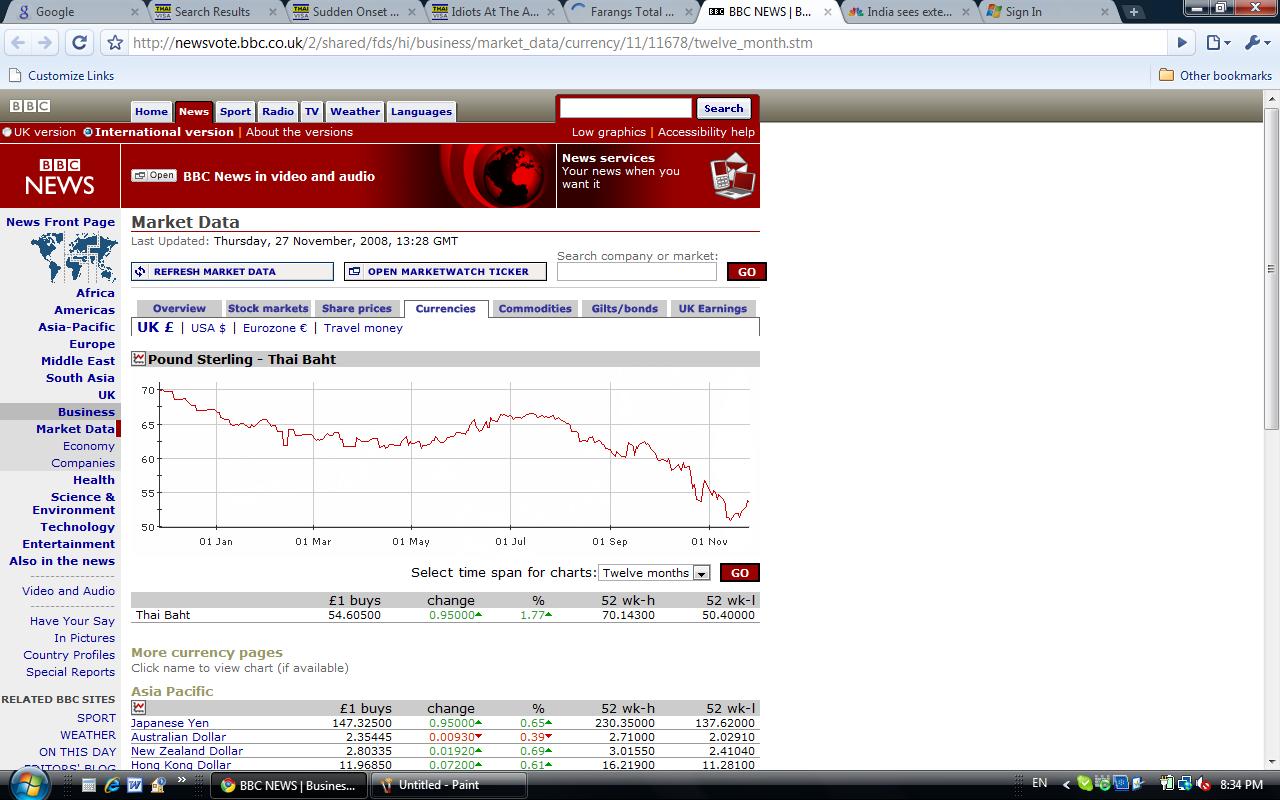The height and width of the screenshot is (800, 1280).
Task: Click GO beside the time span selector
Action: coord(740,573)
